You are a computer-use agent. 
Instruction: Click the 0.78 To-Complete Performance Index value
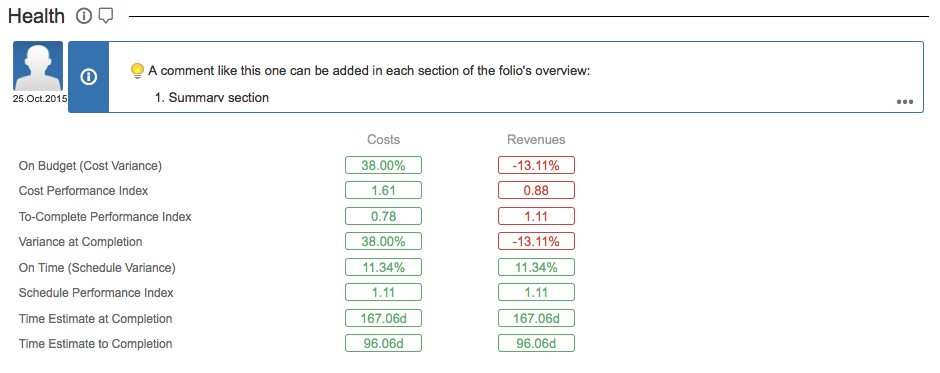[x=384, y=216]
